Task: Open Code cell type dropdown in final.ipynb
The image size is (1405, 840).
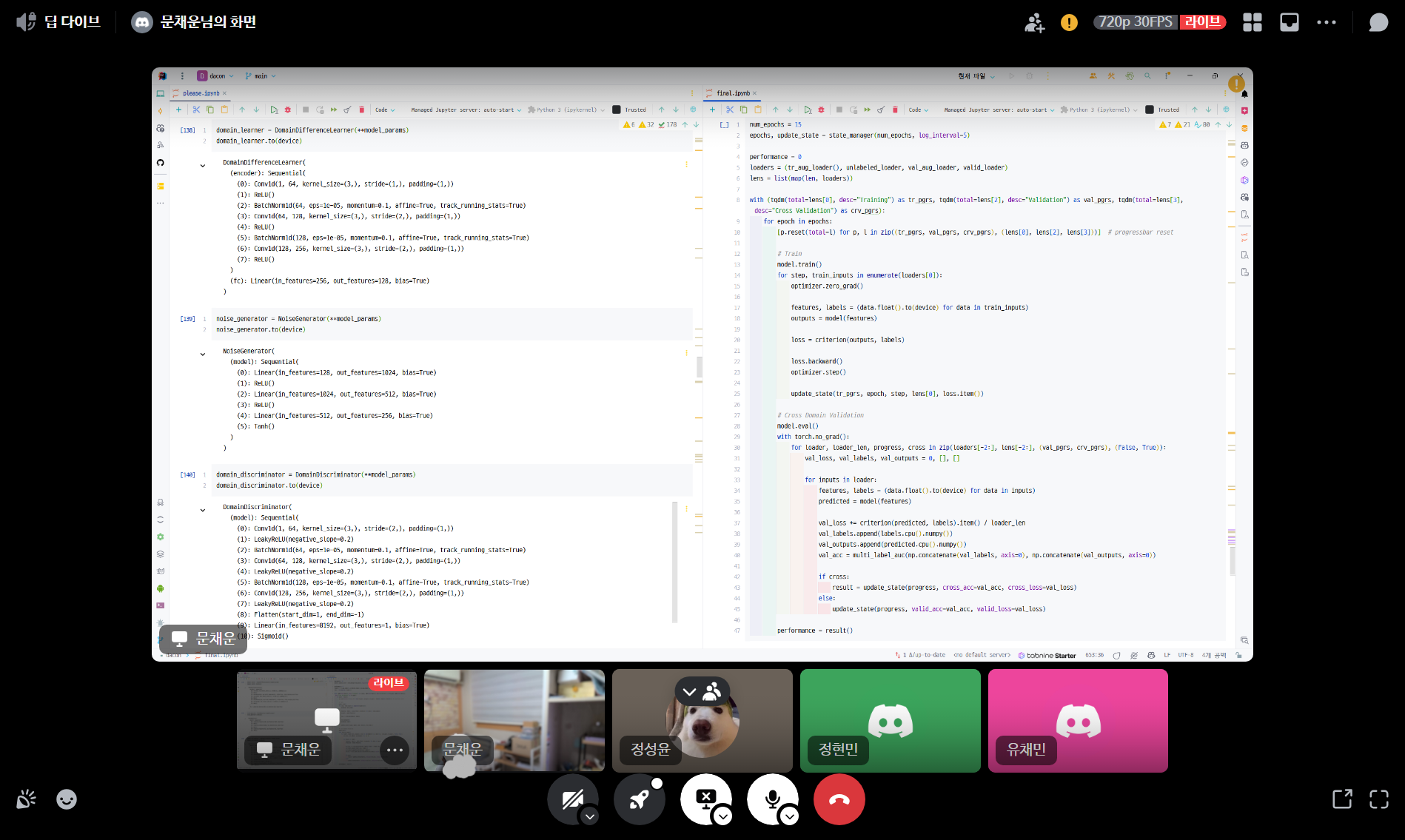Action: [919, 110]
